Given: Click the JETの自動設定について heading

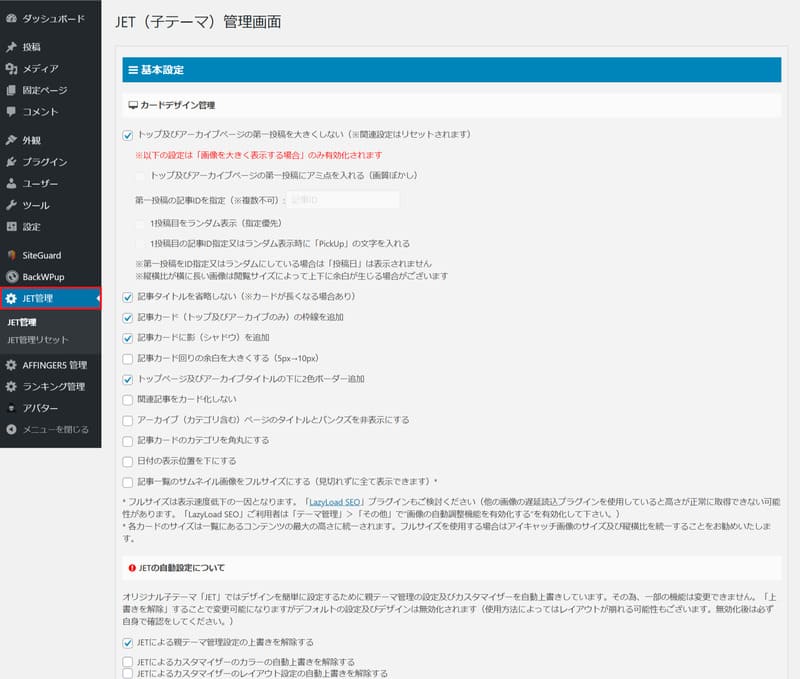Looking at the screenshot, I should click(452, 568).
